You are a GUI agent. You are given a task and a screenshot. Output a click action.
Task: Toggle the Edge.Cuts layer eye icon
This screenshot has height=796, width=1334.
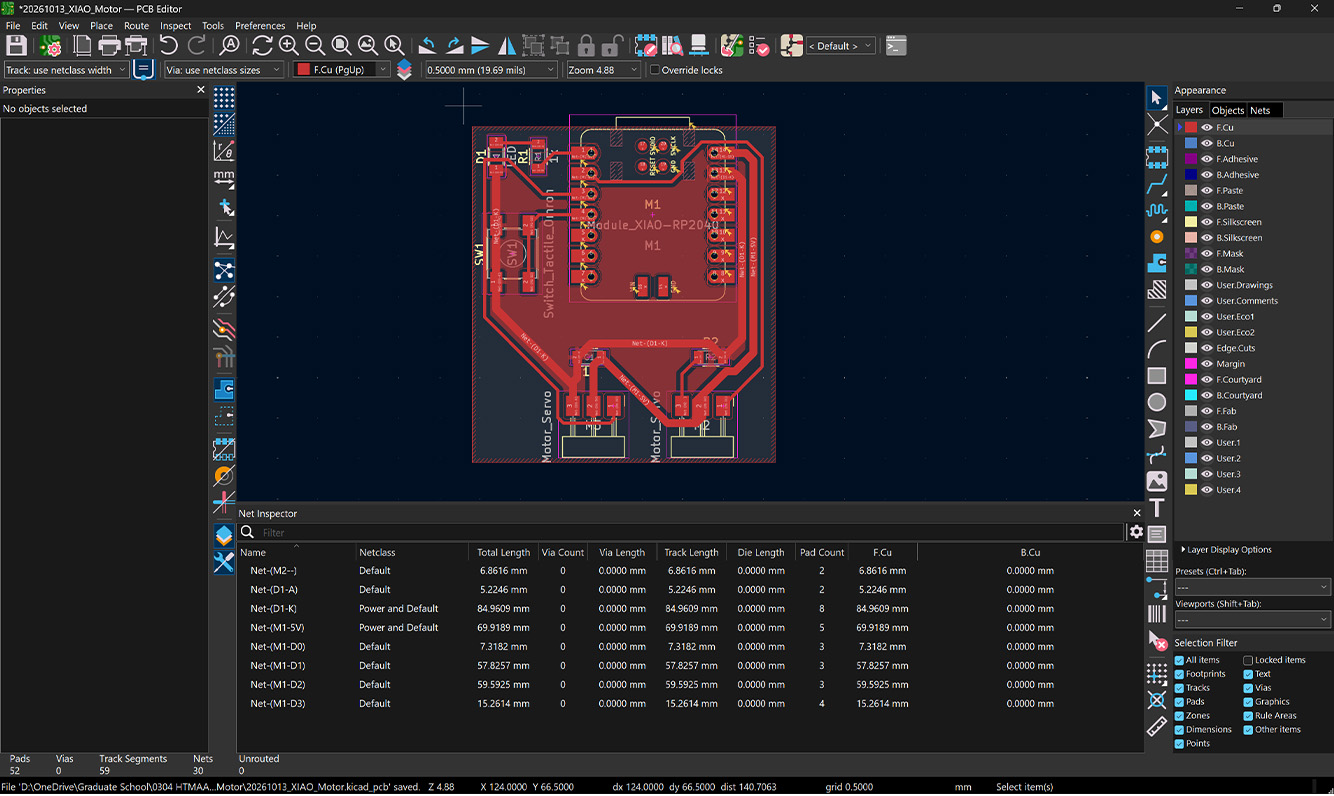tap(1206, 348)
